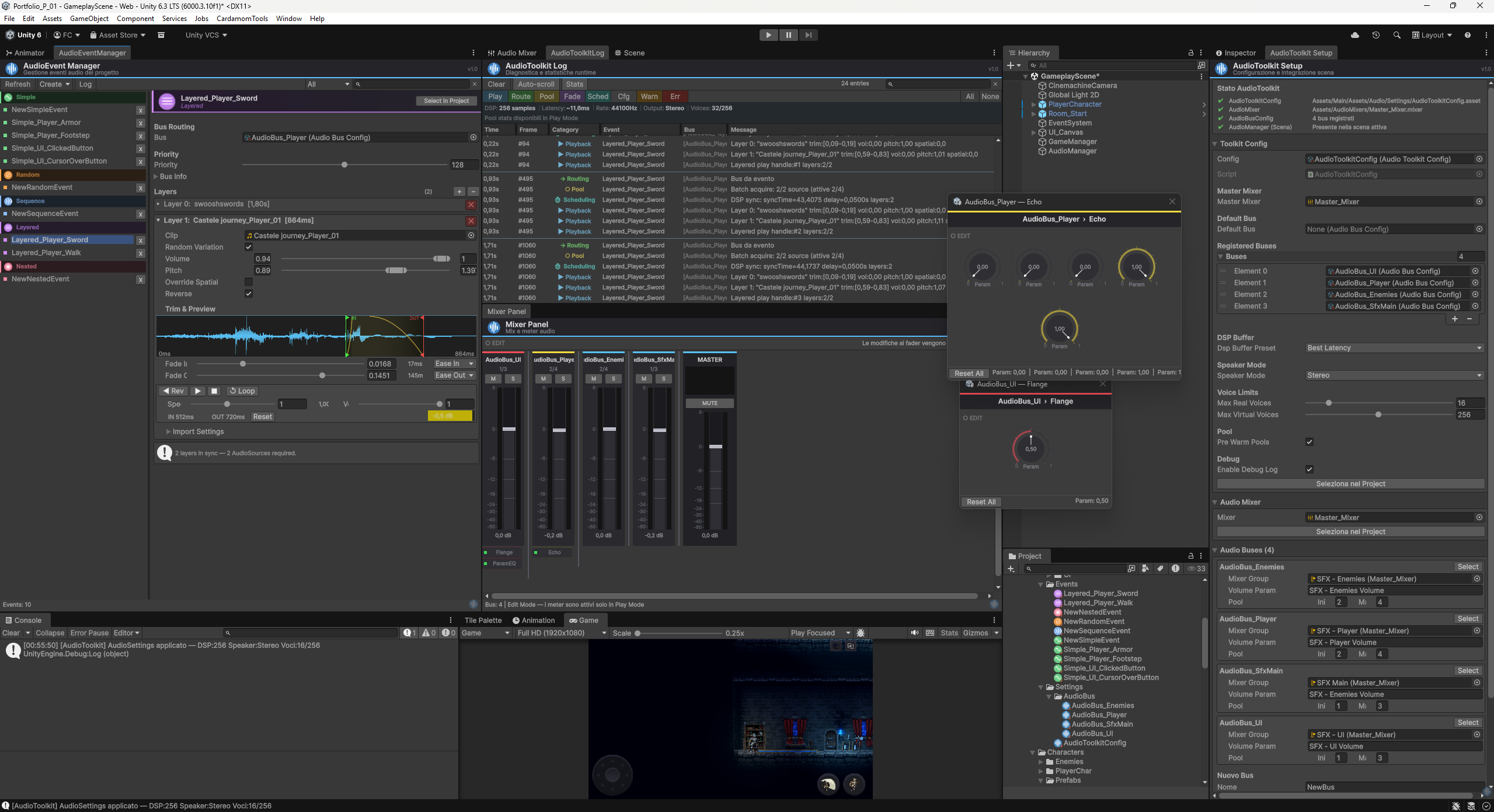Enable Override Spatial for the Layered_Player_Sword event
Image resolution: width=1494 pixels, height=812 pixels.
pos(249,282)
